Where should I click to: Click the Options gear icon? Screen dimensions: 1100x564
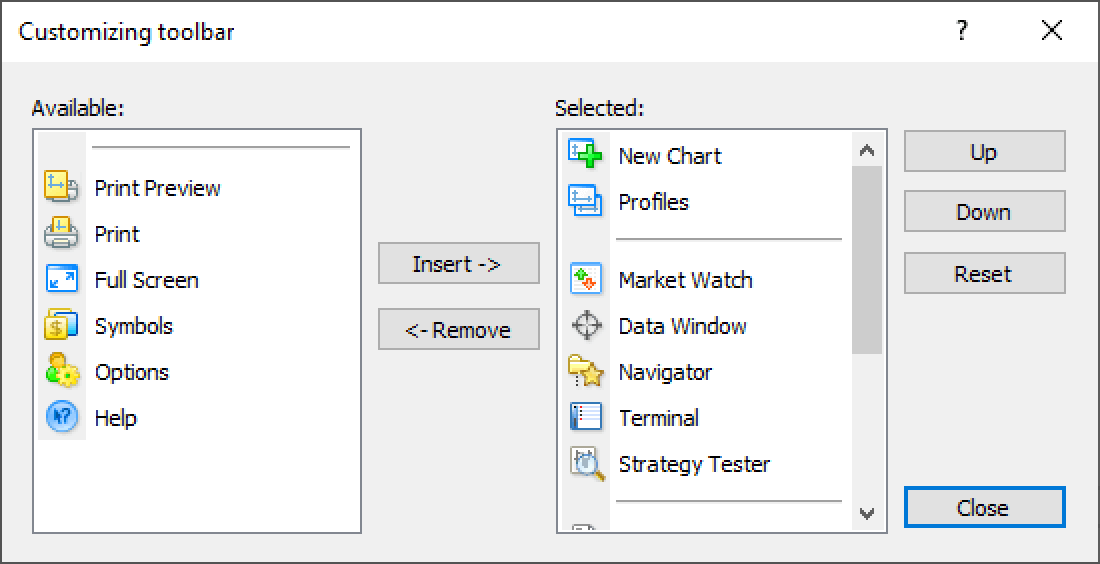coord(62,372)
